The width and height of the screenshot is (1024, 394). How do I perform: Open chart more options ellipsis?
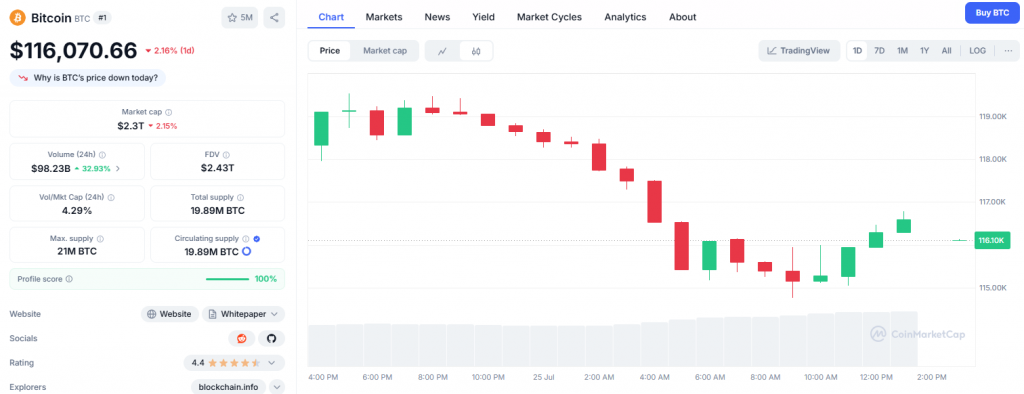(x=1008, y=50)
